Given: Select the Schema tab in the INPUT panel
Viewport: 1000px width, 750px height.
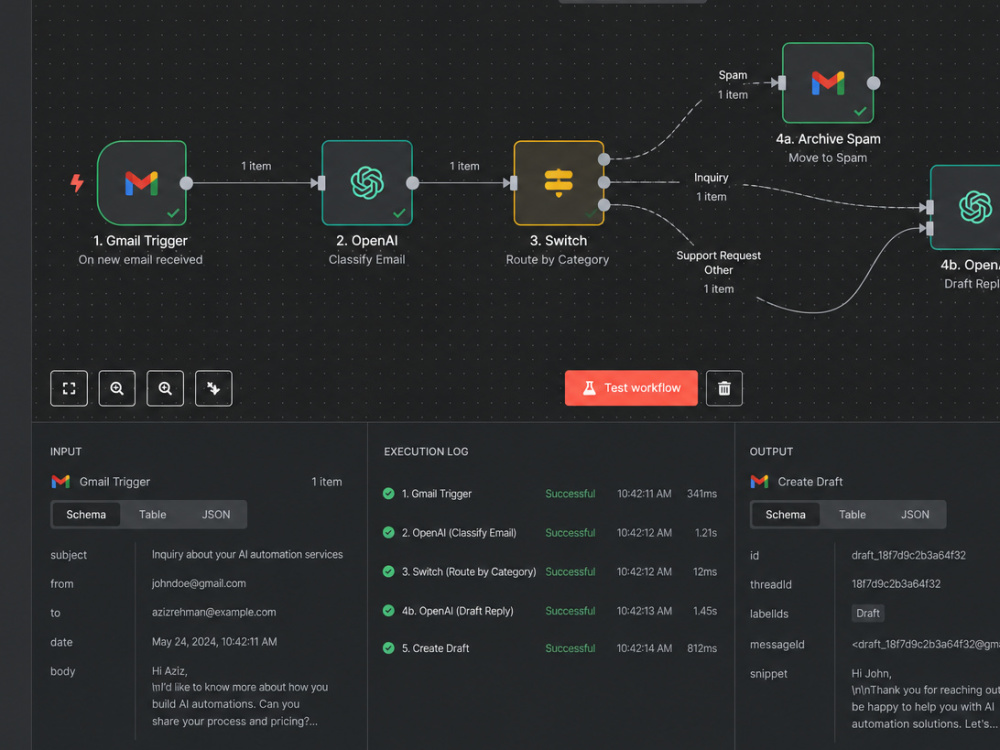Looking at the screenshot, I should click(86, 515).
